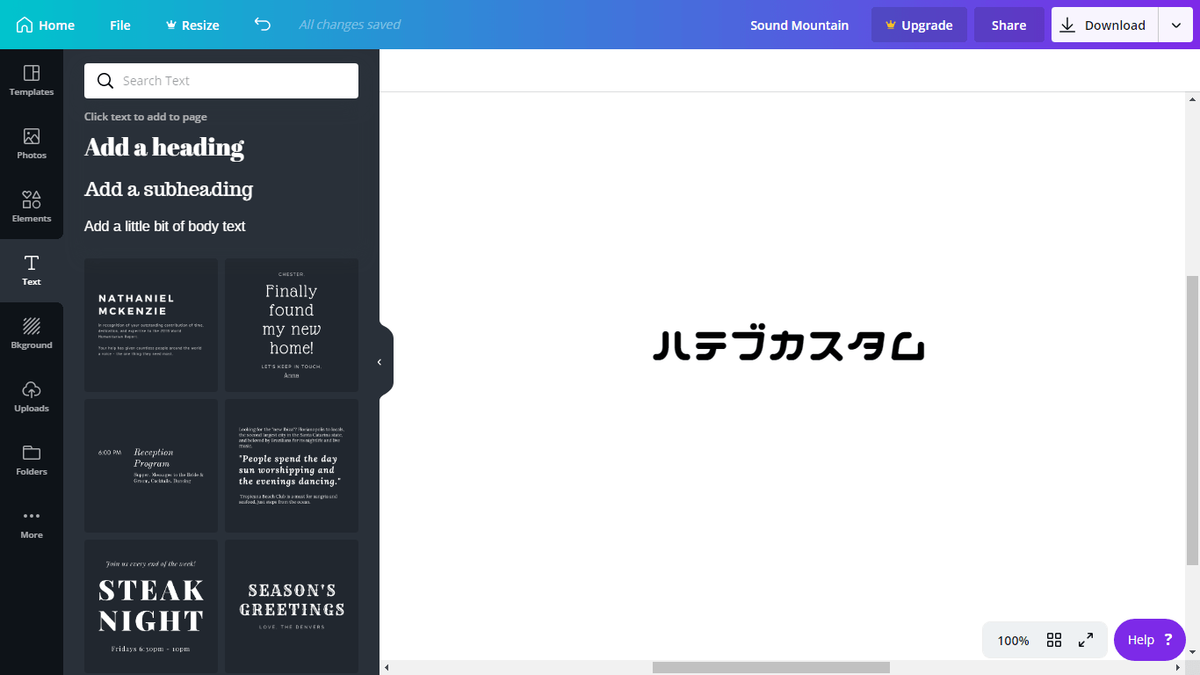Open the Uploads sidebar panel
Viewport: 1200px width, 675px height.
point(31,397)
